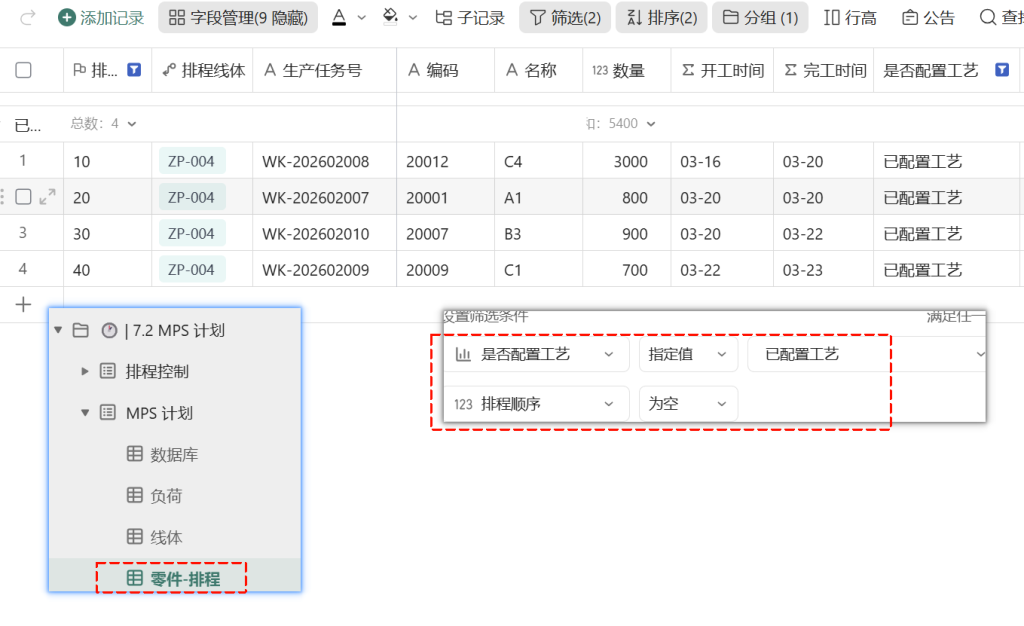Image resolution: width=1024 pixels, height=626 pixels.
Task: Open the 为空 condition dropdown
Action: click(x=688, y=403)
